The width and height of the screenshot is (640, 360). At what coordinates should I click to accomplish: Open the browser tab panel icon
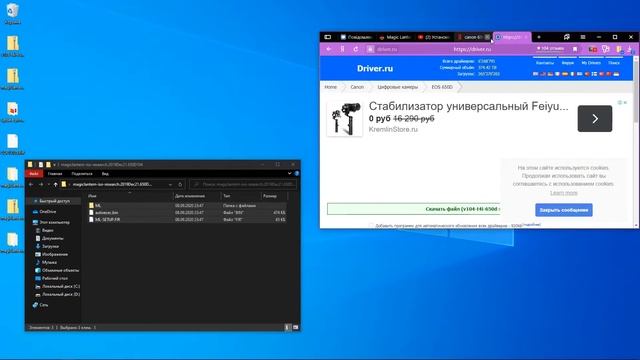(x=327, y=37)
